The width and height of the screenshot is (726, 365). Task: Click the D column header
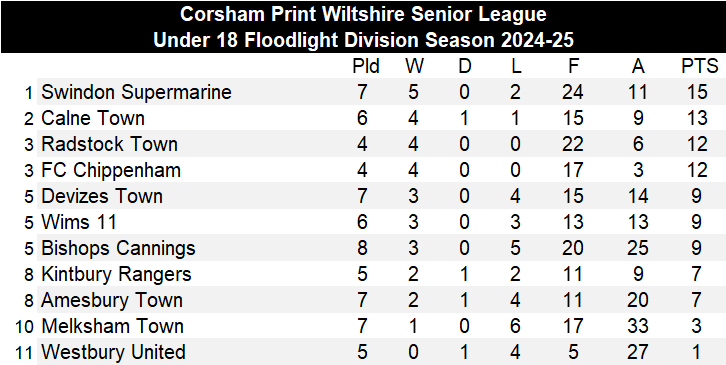click(x=465, y=67)
